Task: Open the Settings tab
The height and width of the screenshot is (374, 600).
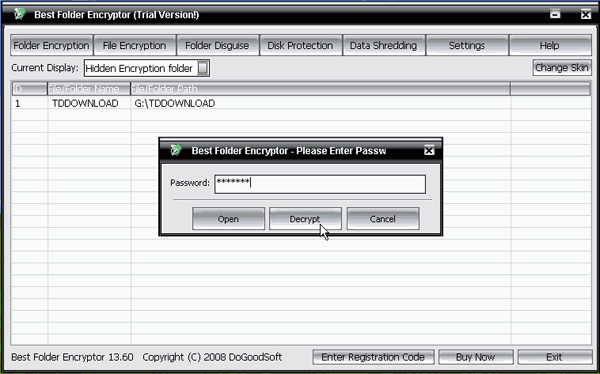Action: click(467, 46)
